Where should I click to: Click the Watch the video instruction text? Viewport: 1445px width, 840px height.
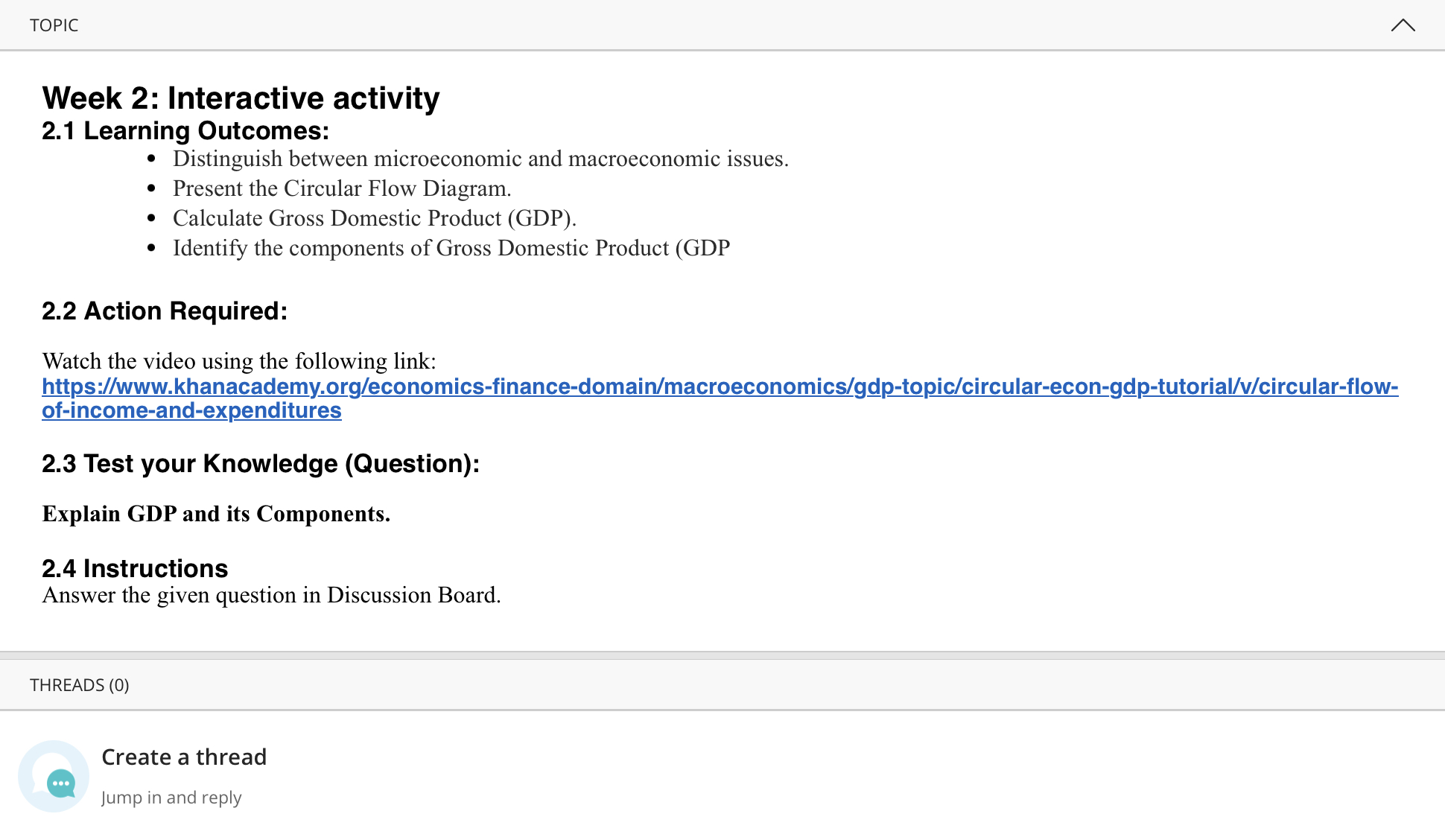pyautogui.click(x=239, y=361)
